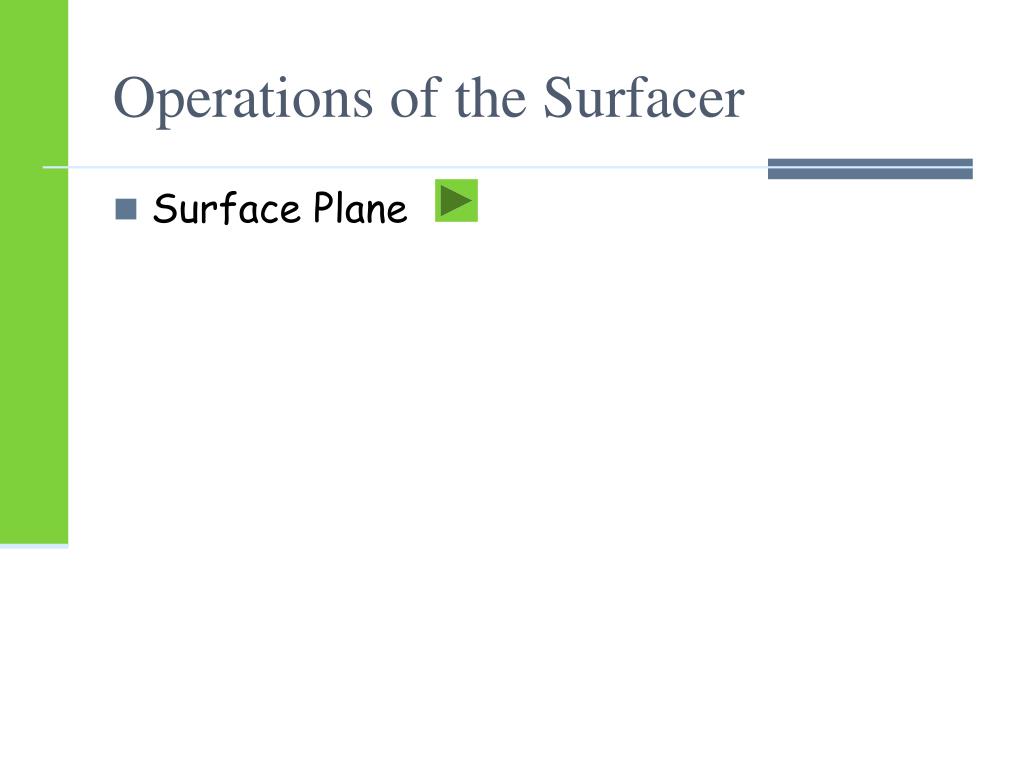Select the "Operations of the Surfacer" title
The width and height of the screenshot is (1024, 768).
click(x=429, y=99)
